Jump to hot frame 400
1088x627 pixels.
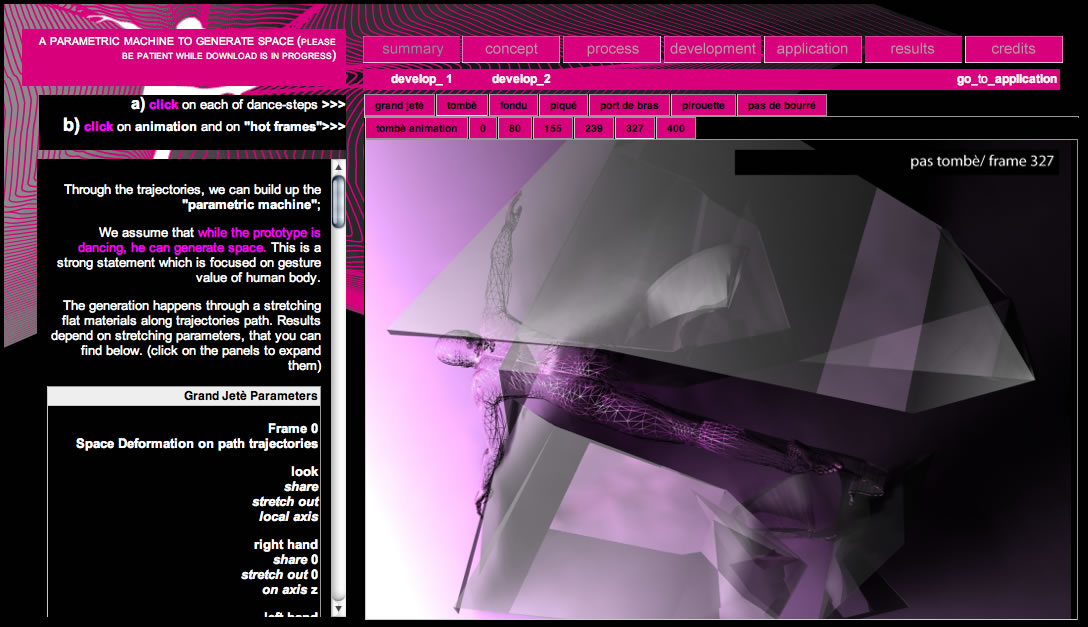point(676,128)
